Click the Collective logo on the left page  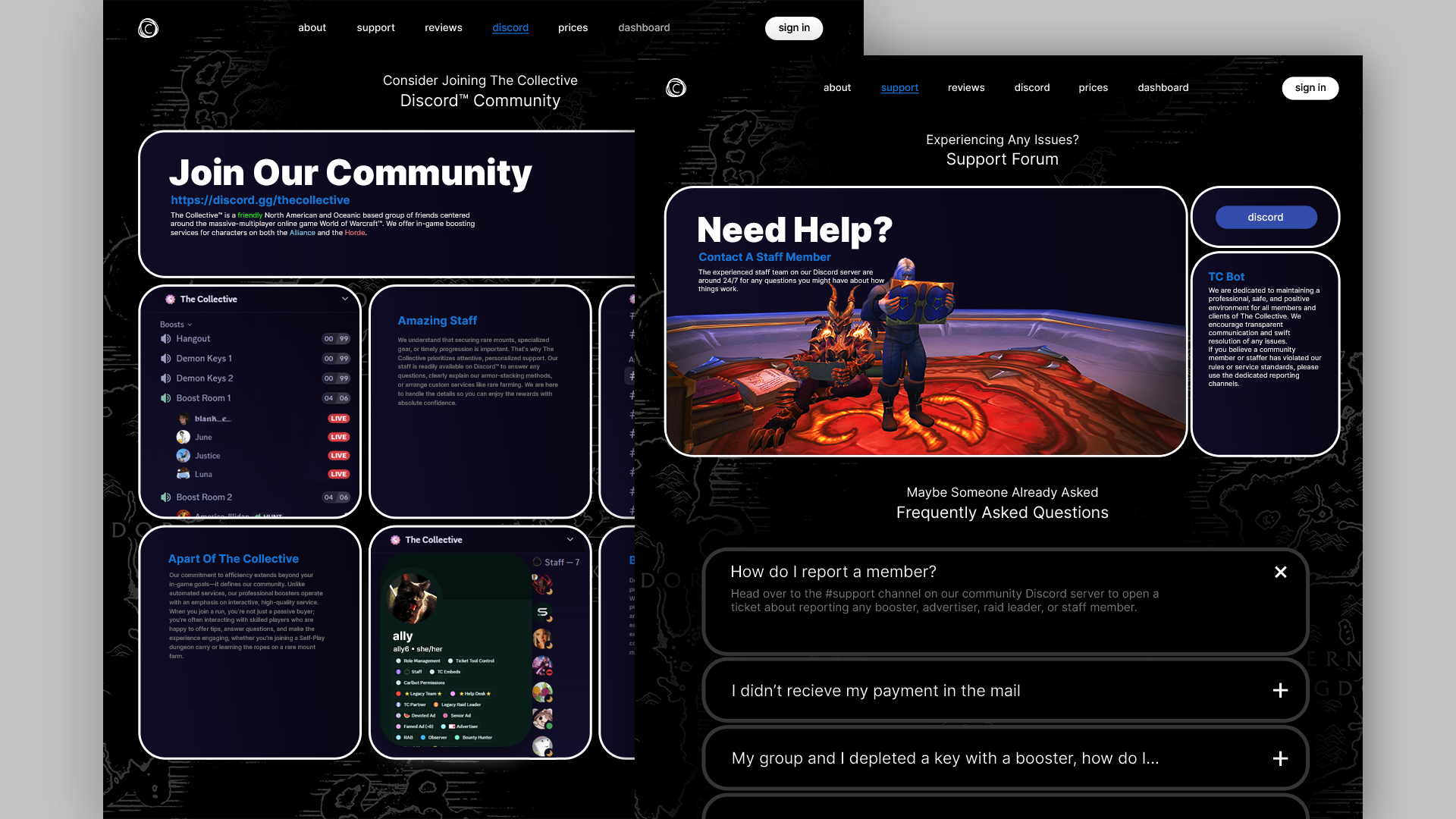pos(148,28)
